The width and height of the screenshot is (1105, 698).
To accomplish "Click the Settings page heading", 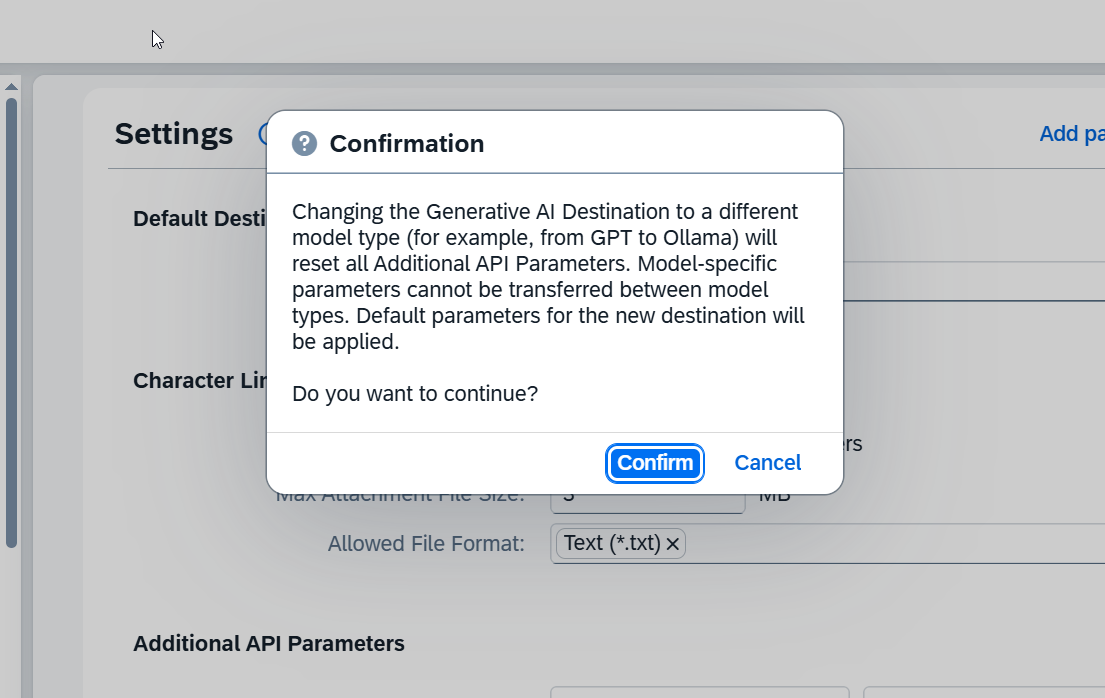I will coord(174,134).
